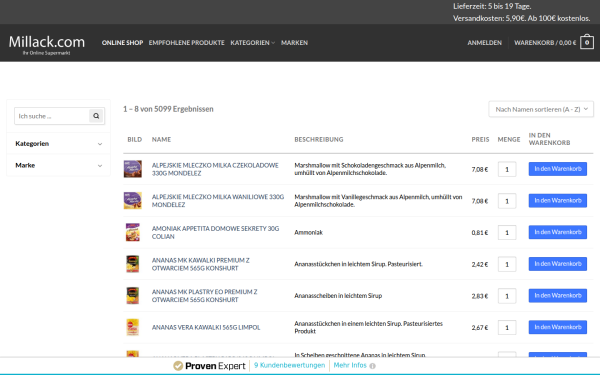The height and width of the screenshot is (375, 600).
Task: Click price 2,42 € of Ananas Kawalki
Action: click(479, 264)
